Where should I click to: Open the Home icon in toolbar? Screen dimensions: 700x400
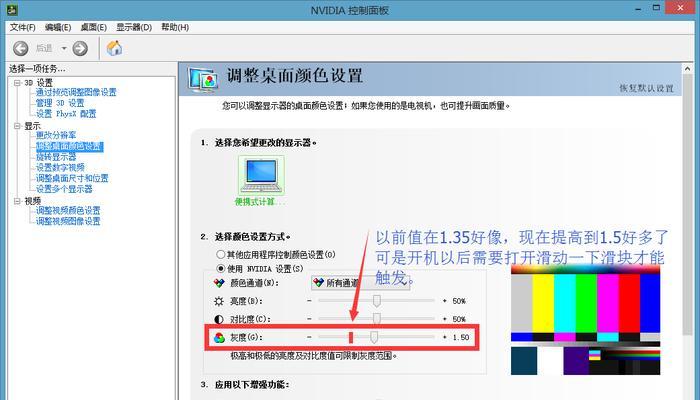[x=114, y=48]
